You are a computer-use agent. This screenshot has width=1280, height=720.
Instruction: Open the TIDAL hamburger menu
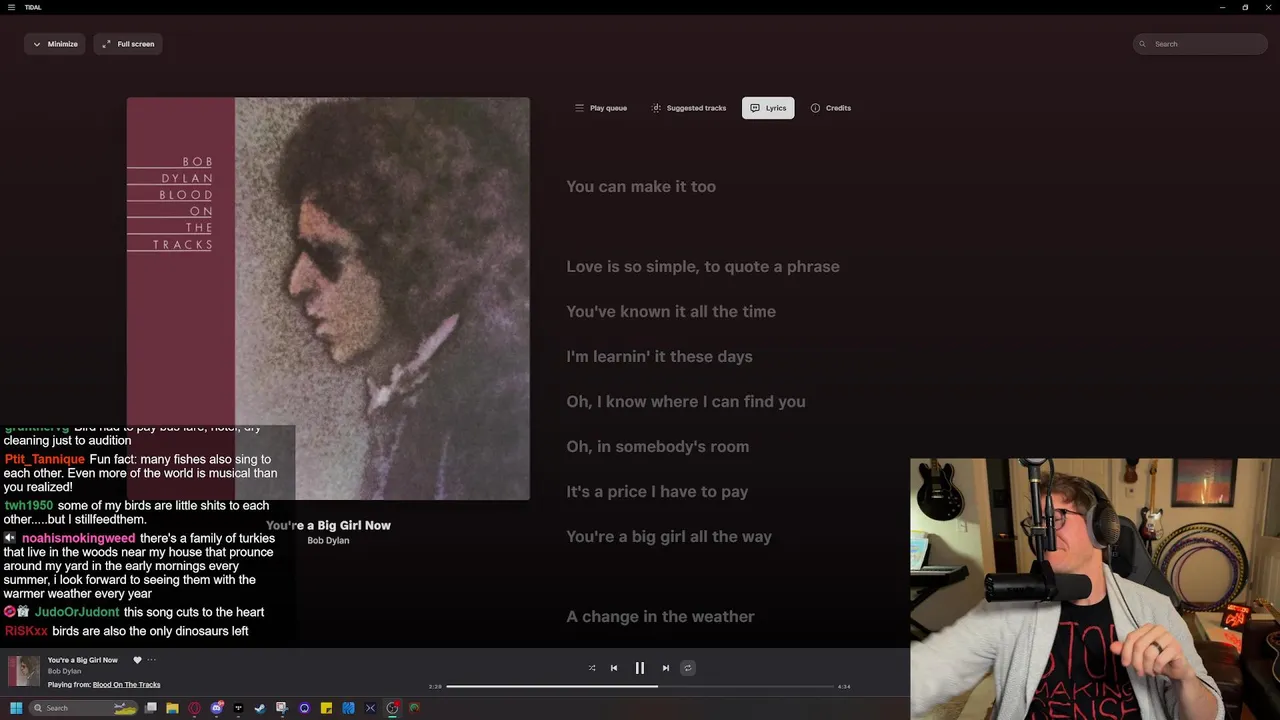tap(11, 7)
